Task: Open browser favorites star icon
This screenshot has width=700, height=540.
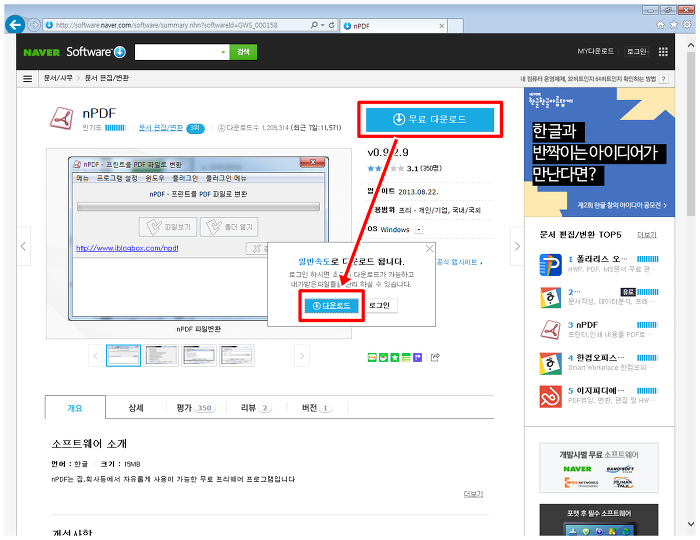Action: click(674, 25)
